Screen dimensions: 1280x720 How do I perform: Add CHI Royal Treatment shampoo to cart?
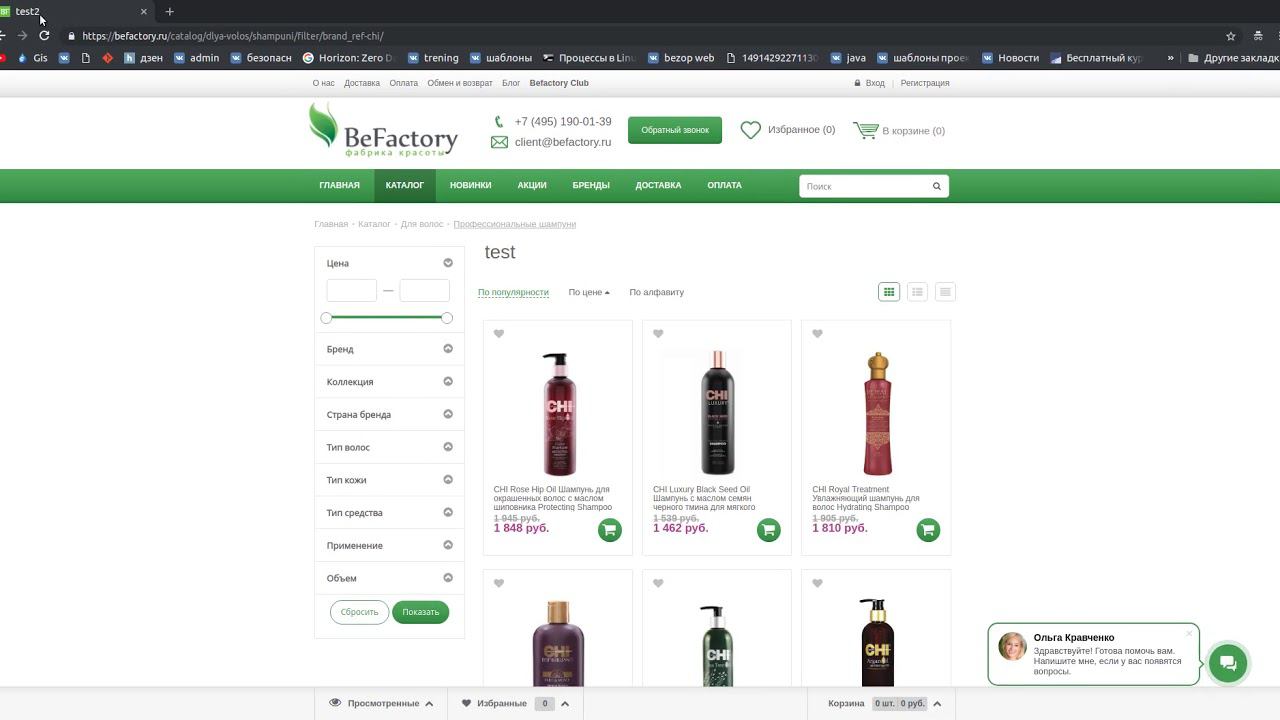[928, 530]
